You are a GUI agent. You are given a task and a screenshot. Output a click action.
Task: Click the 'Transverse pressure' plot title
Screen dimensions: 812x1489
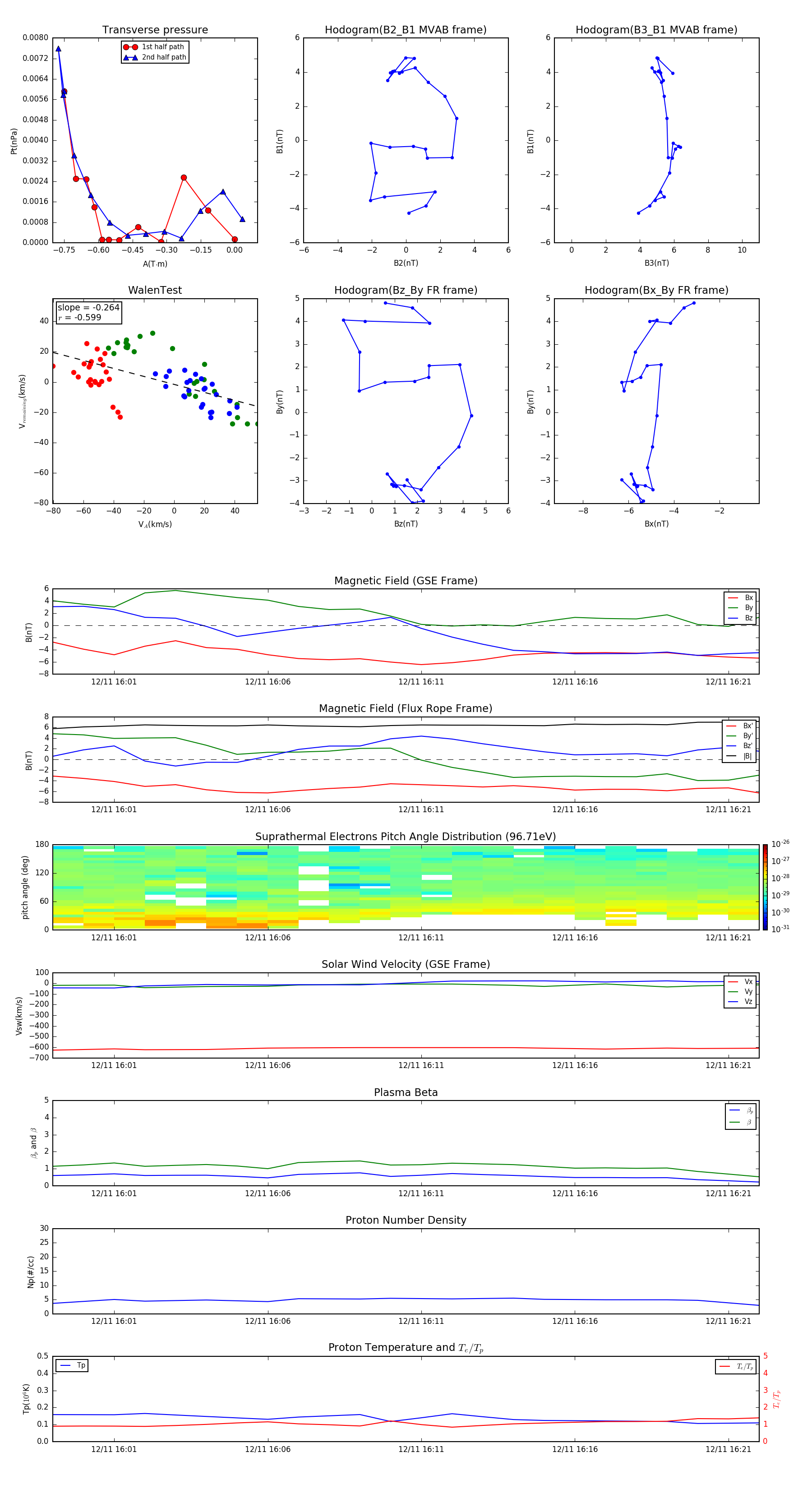pyautogui.click(x=155, y=30)
